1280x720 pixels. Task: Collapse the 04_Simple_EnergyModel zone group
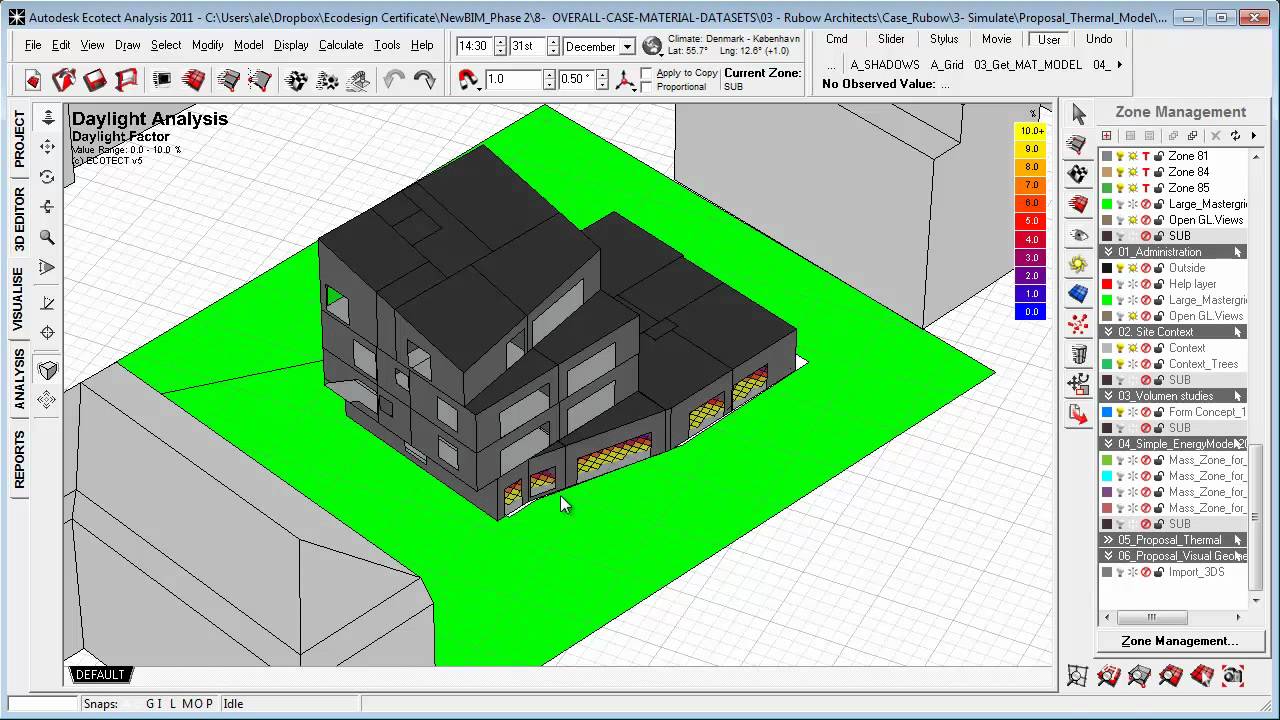[1108, 444]
